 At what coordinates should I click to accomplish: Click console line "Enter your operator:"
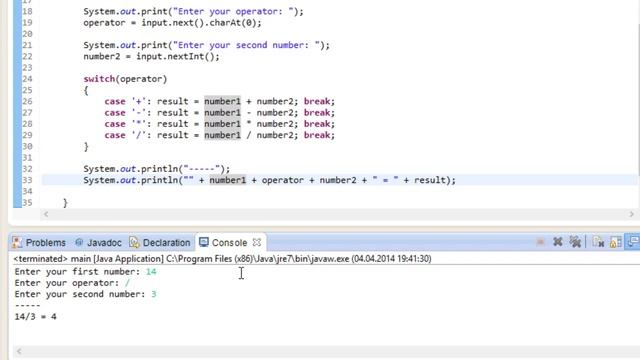click(67, 283)
